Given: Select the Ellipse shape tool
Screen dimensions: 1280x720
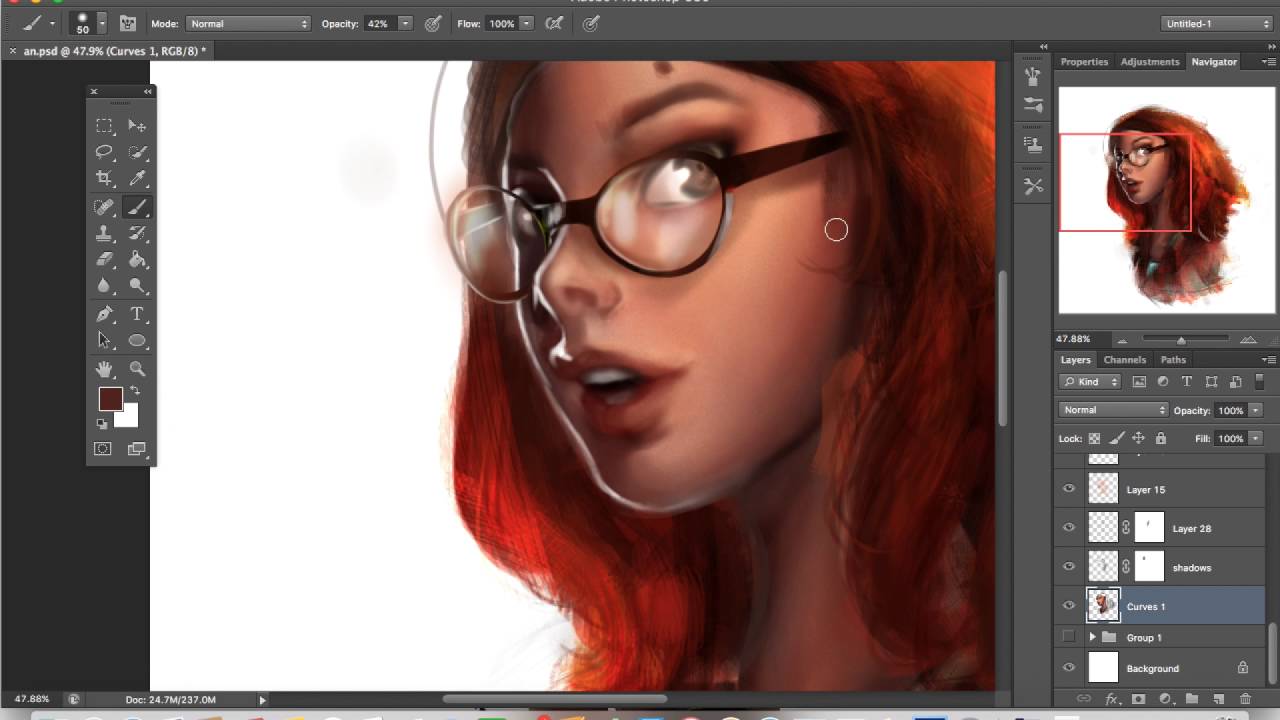Looking at the screenshot, I should [137, 340].
